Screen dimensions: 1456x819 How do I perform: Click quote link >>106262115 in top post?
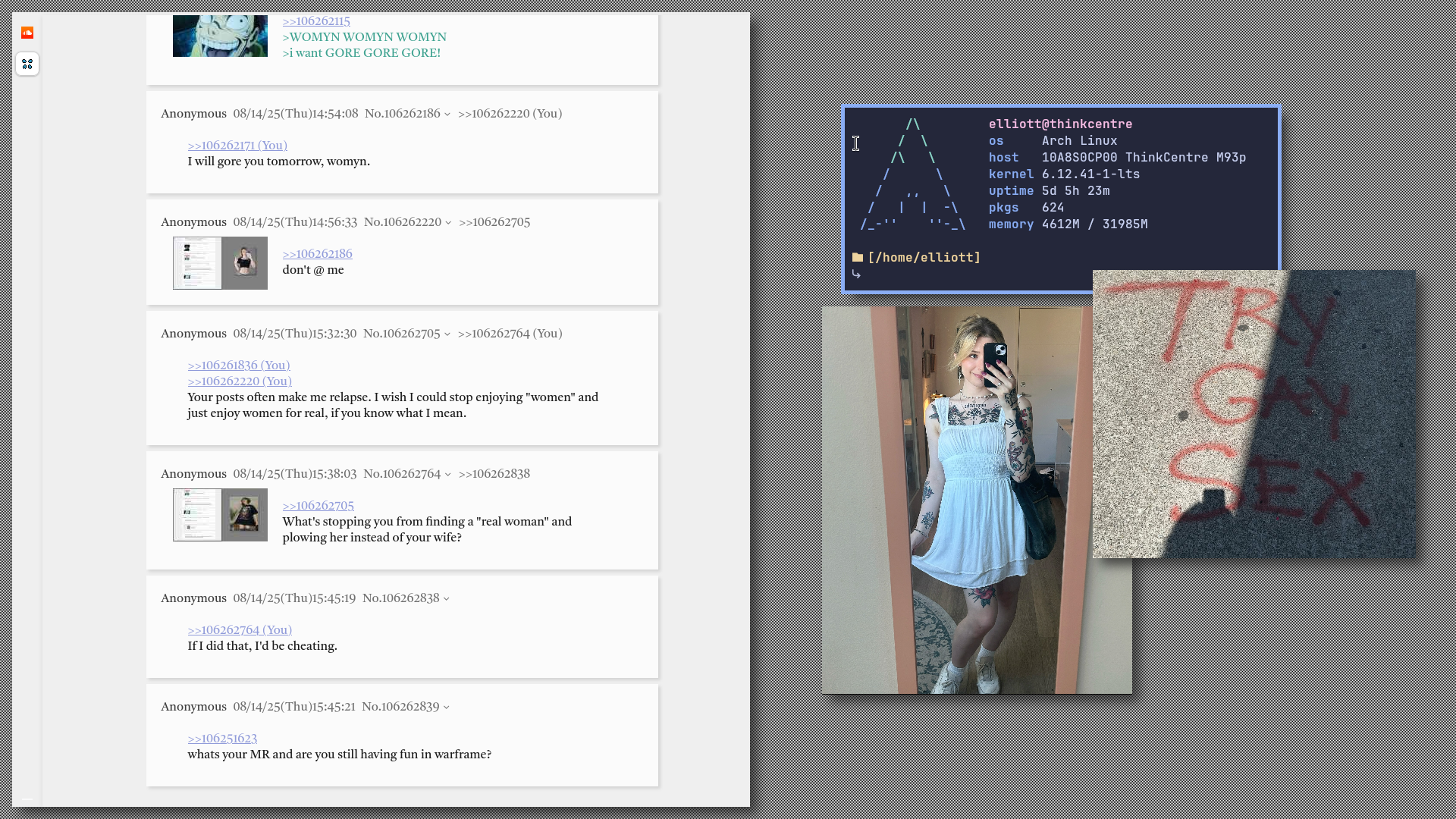(316, 21)
